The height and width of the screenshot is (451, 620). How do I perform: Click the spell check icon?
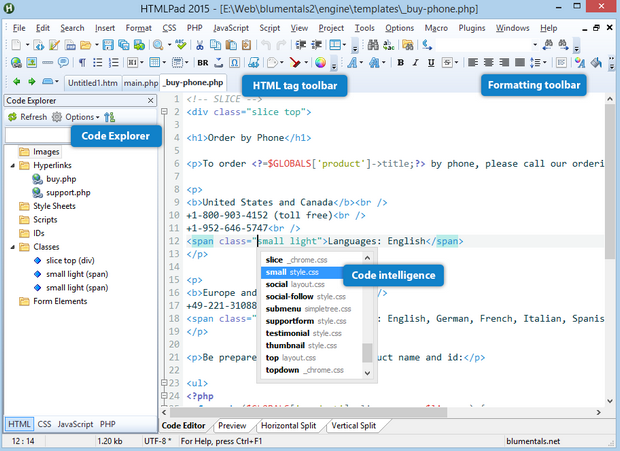(179, 45)
